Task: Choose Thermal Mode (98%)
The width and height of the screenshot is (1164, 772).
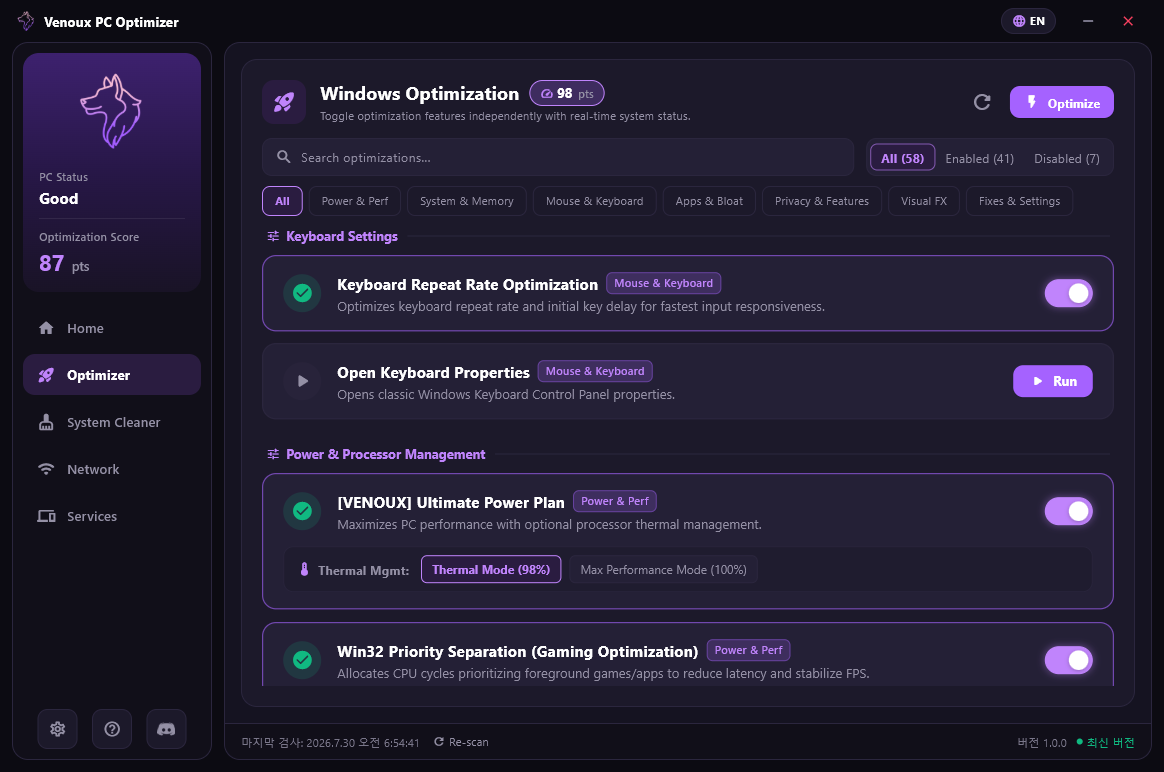Action: (491, 569)
